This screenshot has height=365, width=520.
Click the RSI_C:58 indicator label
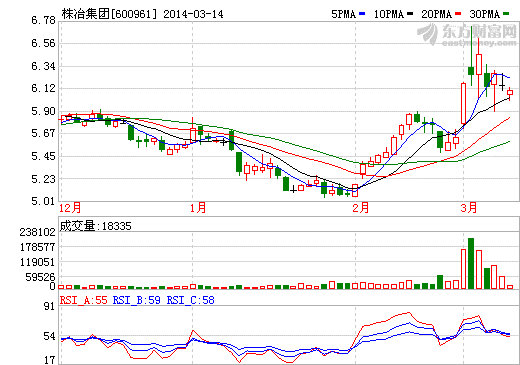click(191, 300)
